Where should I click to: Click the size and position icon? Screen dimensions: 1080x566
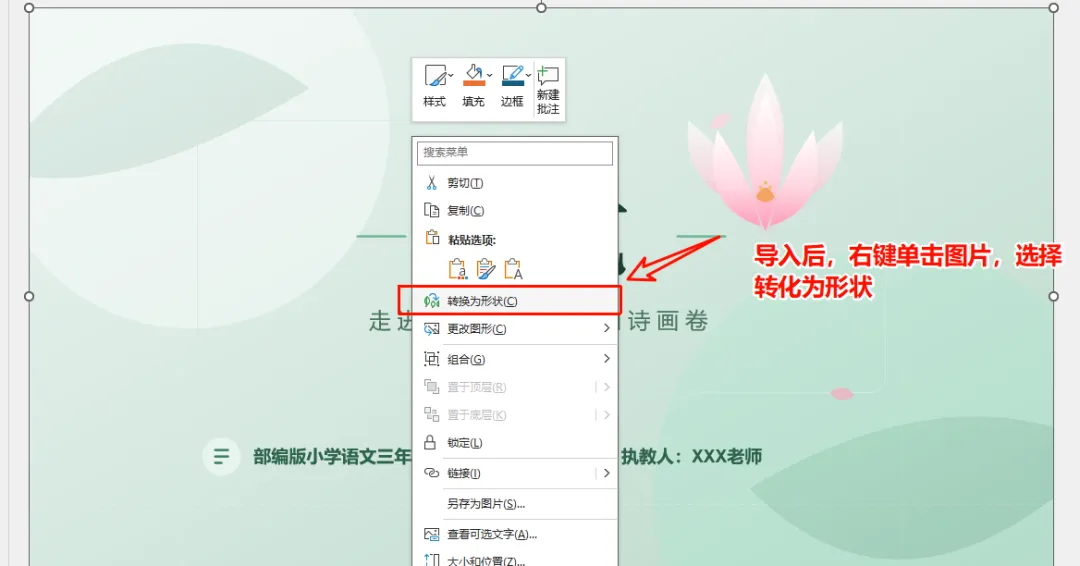click(x=431, y=559)
